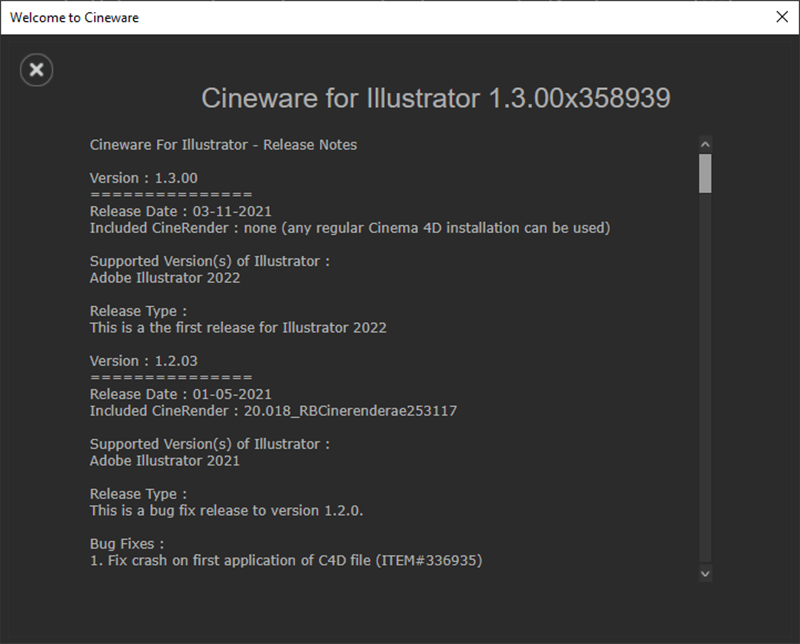The image size is (800, 644).
Task: Click 'Release Date : 03-11-2021' text
Action: click(181, 211)
